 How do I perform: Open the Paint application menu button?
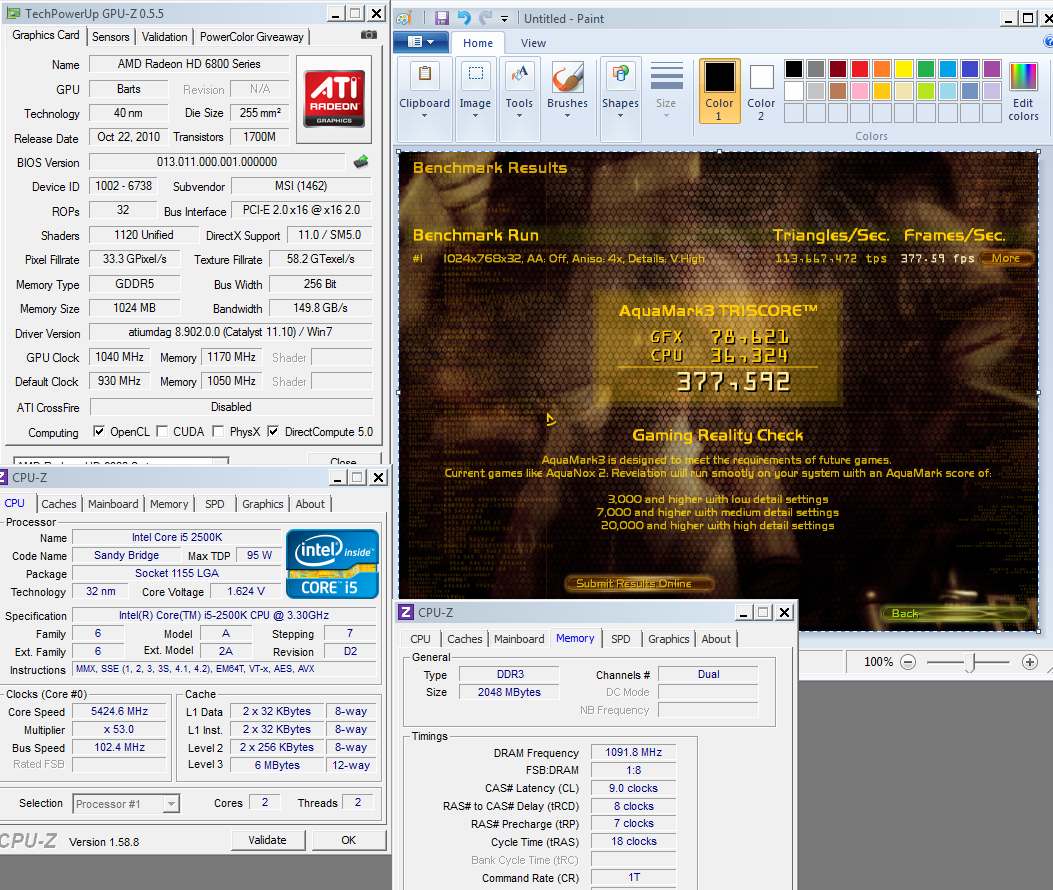pyautogui.click(x=420, y=42)
